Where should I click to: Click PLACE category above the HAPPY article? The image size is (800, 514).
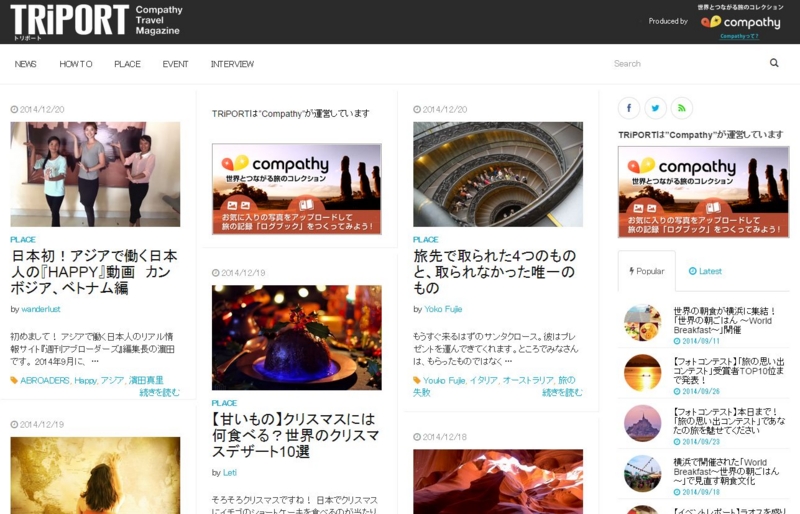tap(23, 239)
